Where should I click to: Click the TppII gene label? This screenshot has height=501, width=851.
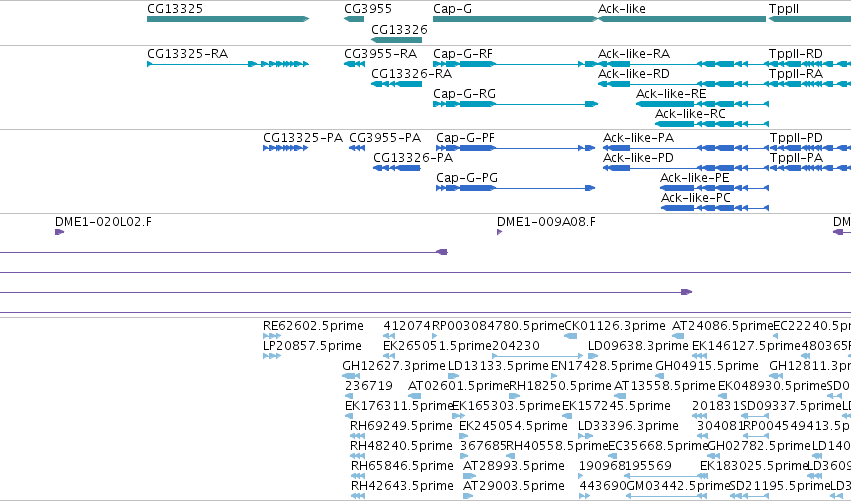point(784,9)
